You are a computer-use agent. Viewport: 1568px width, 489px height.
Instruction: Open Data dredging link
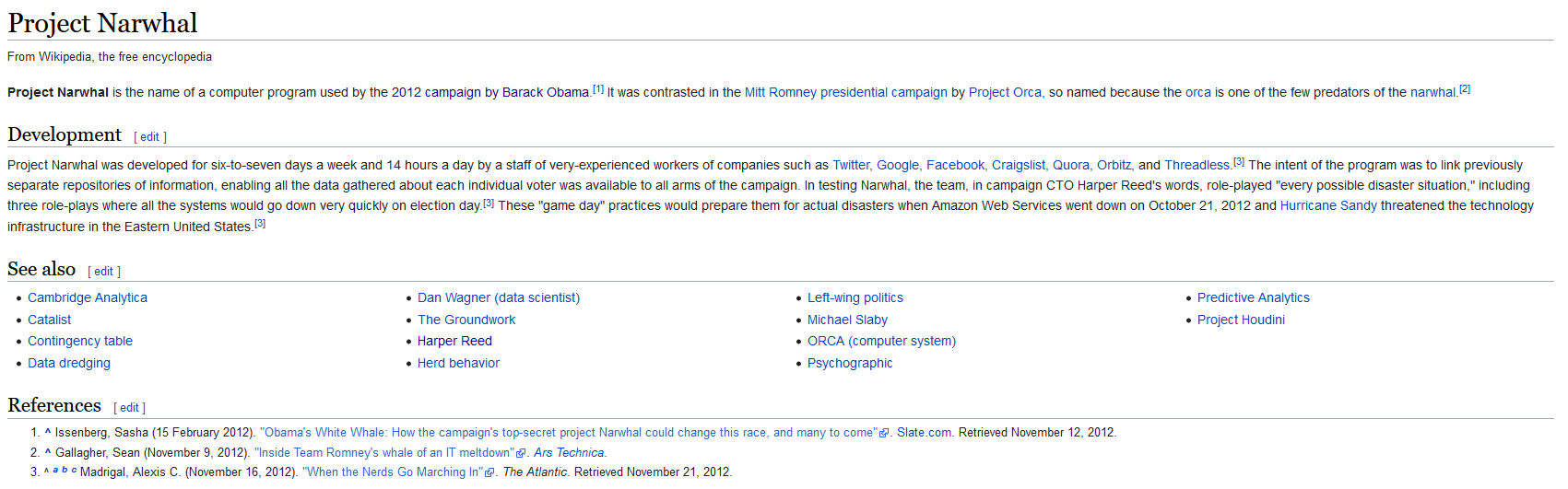pos(69,363)
